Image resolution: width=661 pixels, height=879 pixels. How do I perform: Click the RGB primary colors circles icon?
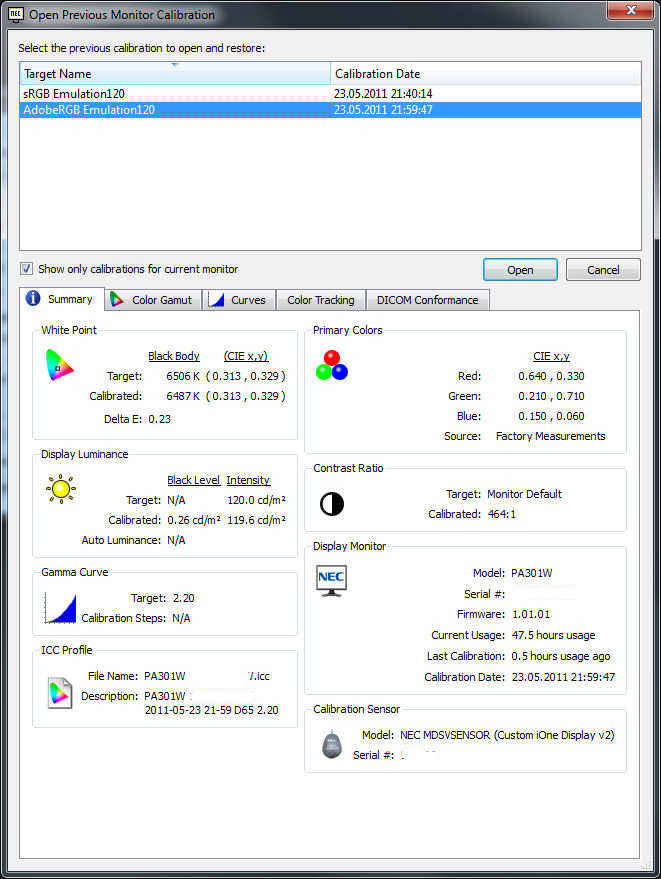click(331, 365)
